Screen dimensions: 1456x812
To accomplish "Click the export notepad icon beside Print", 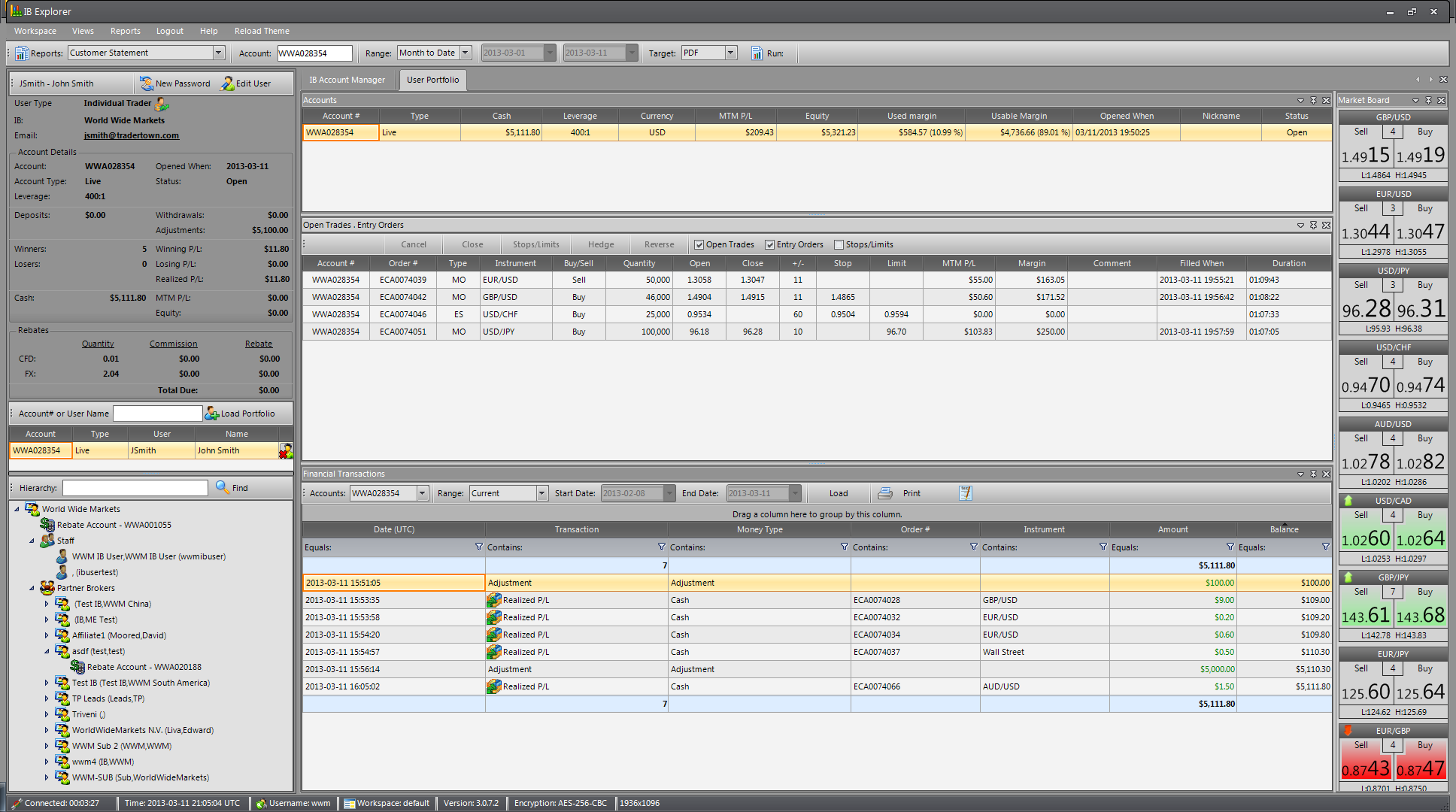I will point(966,493).
